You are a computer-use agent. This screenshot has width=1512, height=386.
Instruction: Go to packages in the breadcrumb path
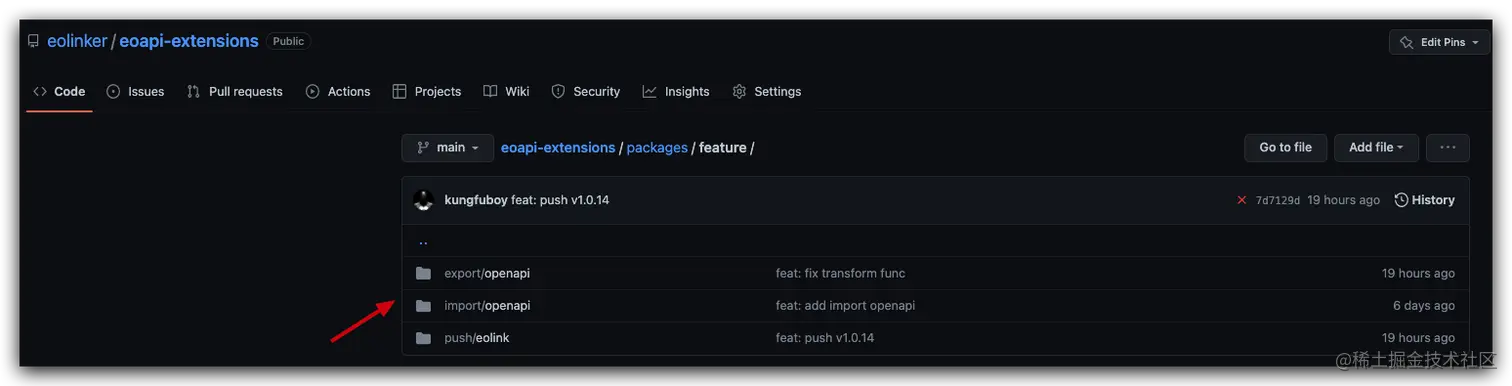pyautogui.click(x=657, y=147)
